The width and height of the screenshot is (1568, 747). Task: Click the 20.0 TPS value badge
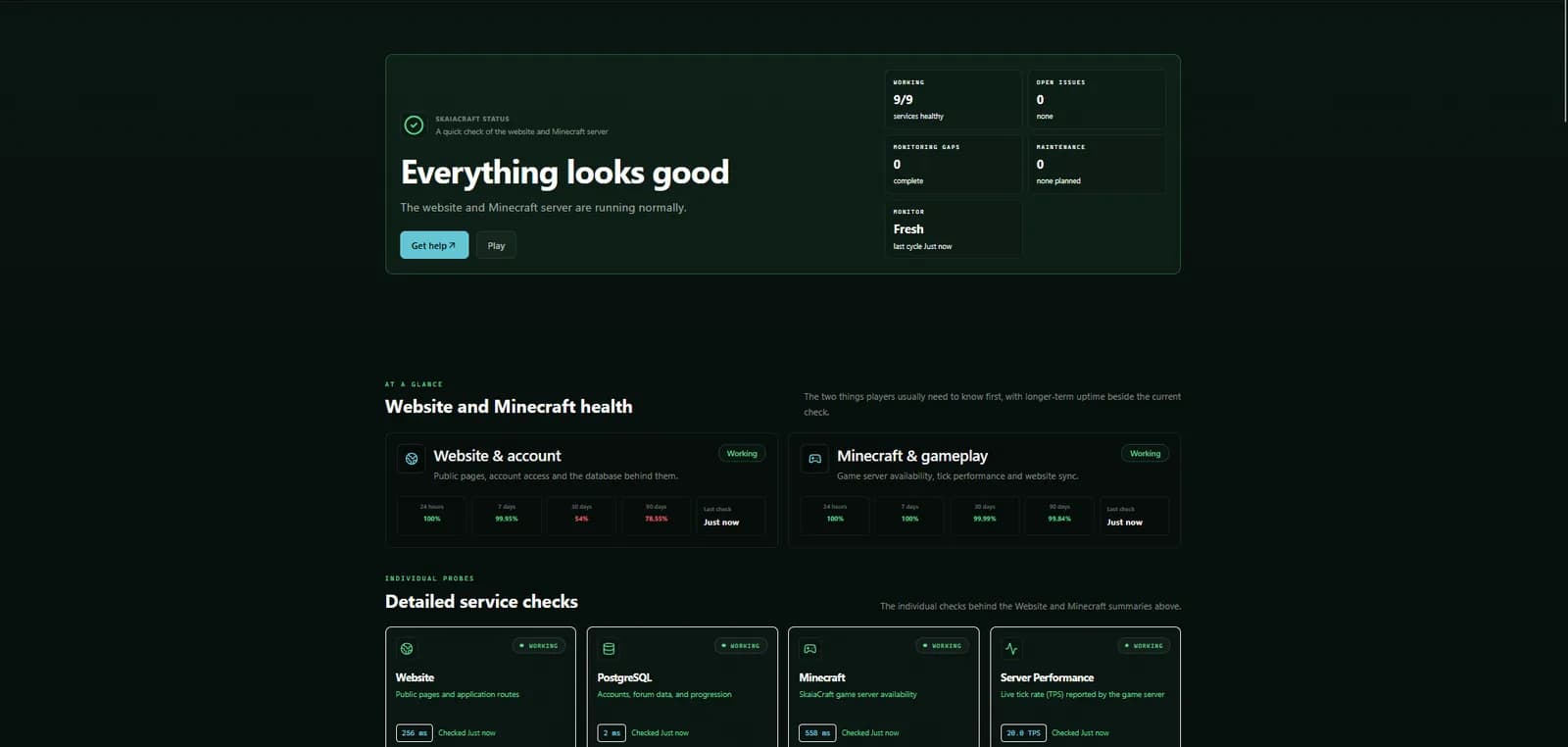coord(1023,733)
